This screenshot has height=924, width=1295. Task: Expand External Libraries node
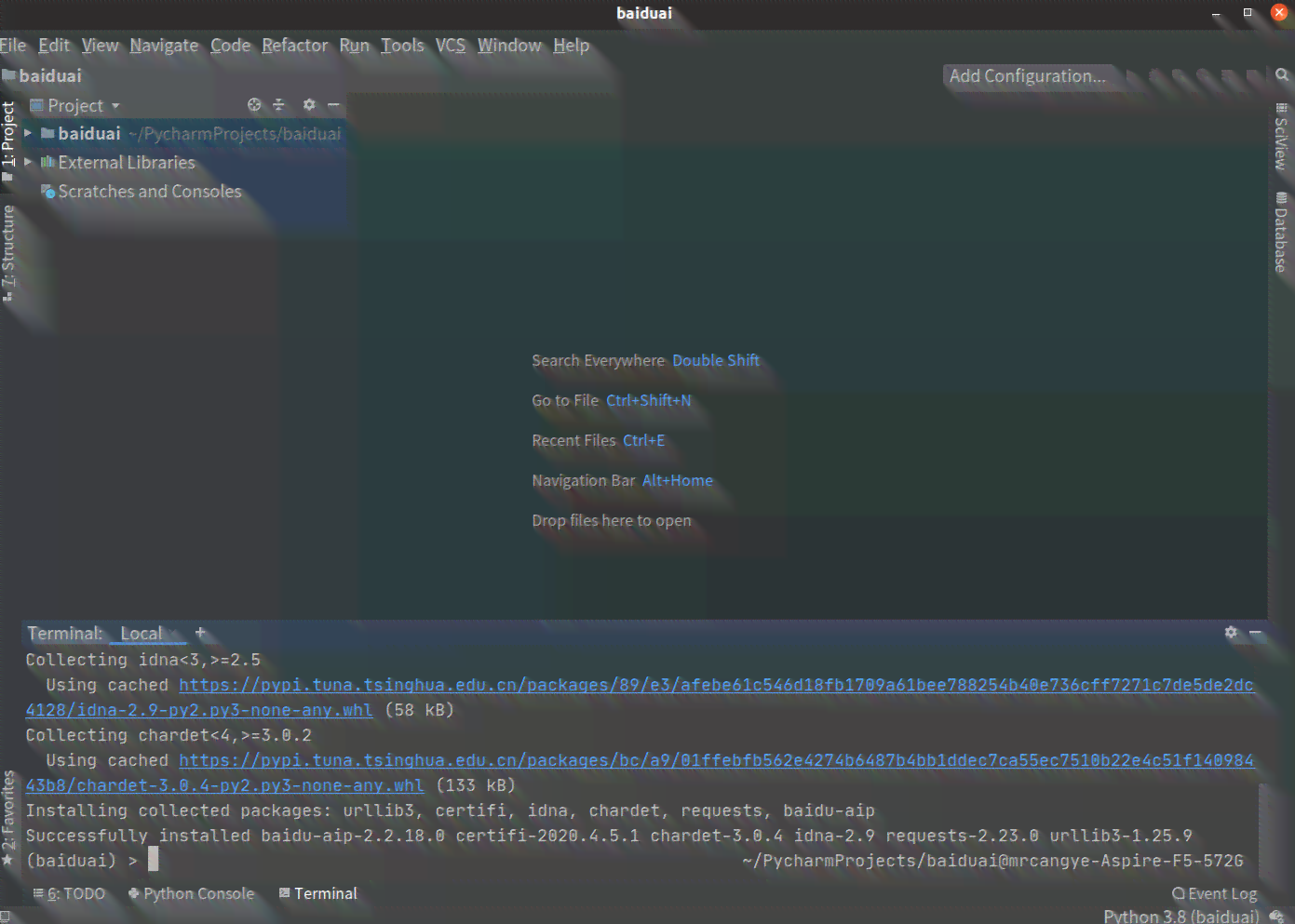[x=28, y=162]
